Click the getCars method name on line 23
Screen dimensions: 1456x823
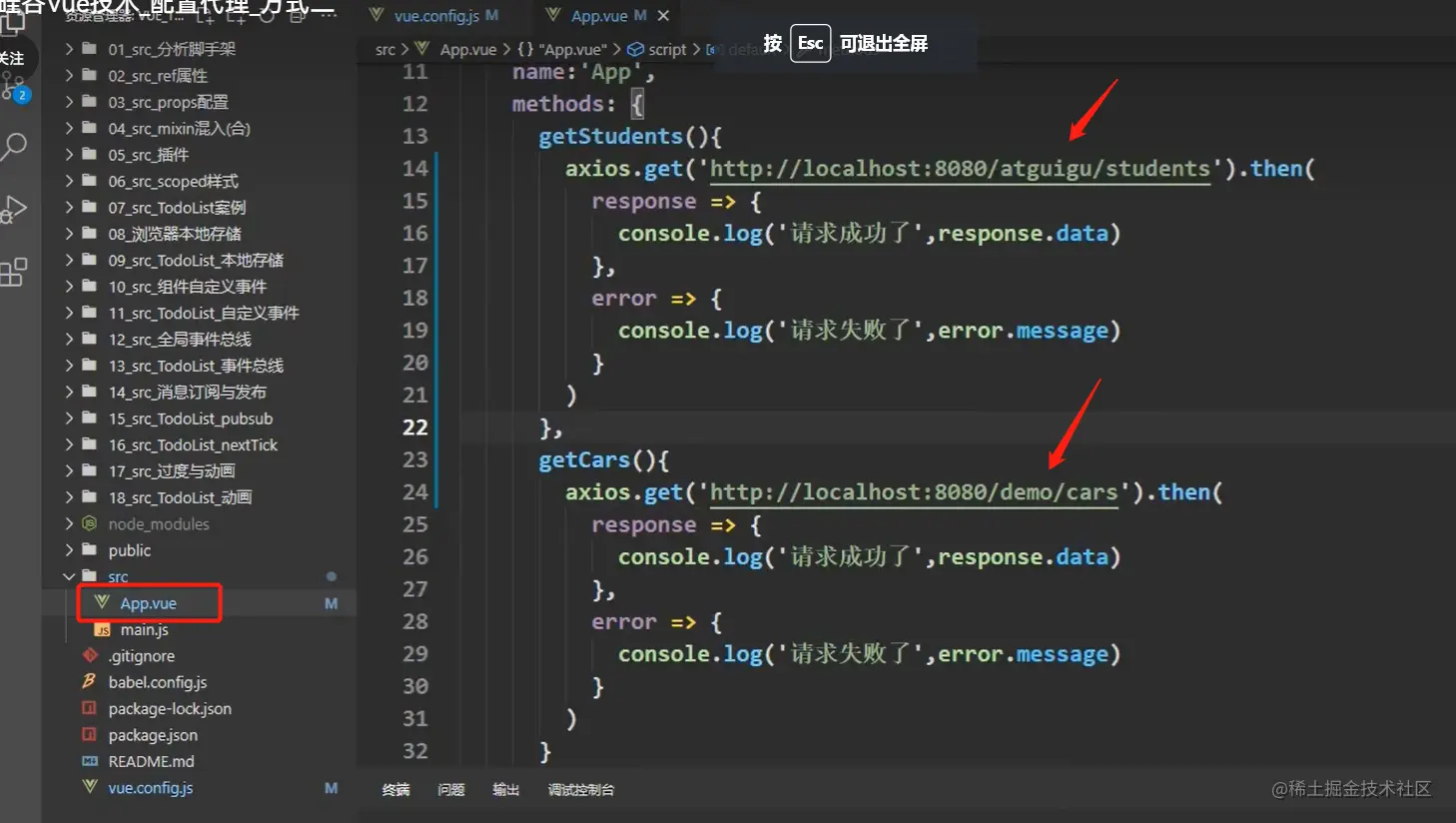[584, 459]
